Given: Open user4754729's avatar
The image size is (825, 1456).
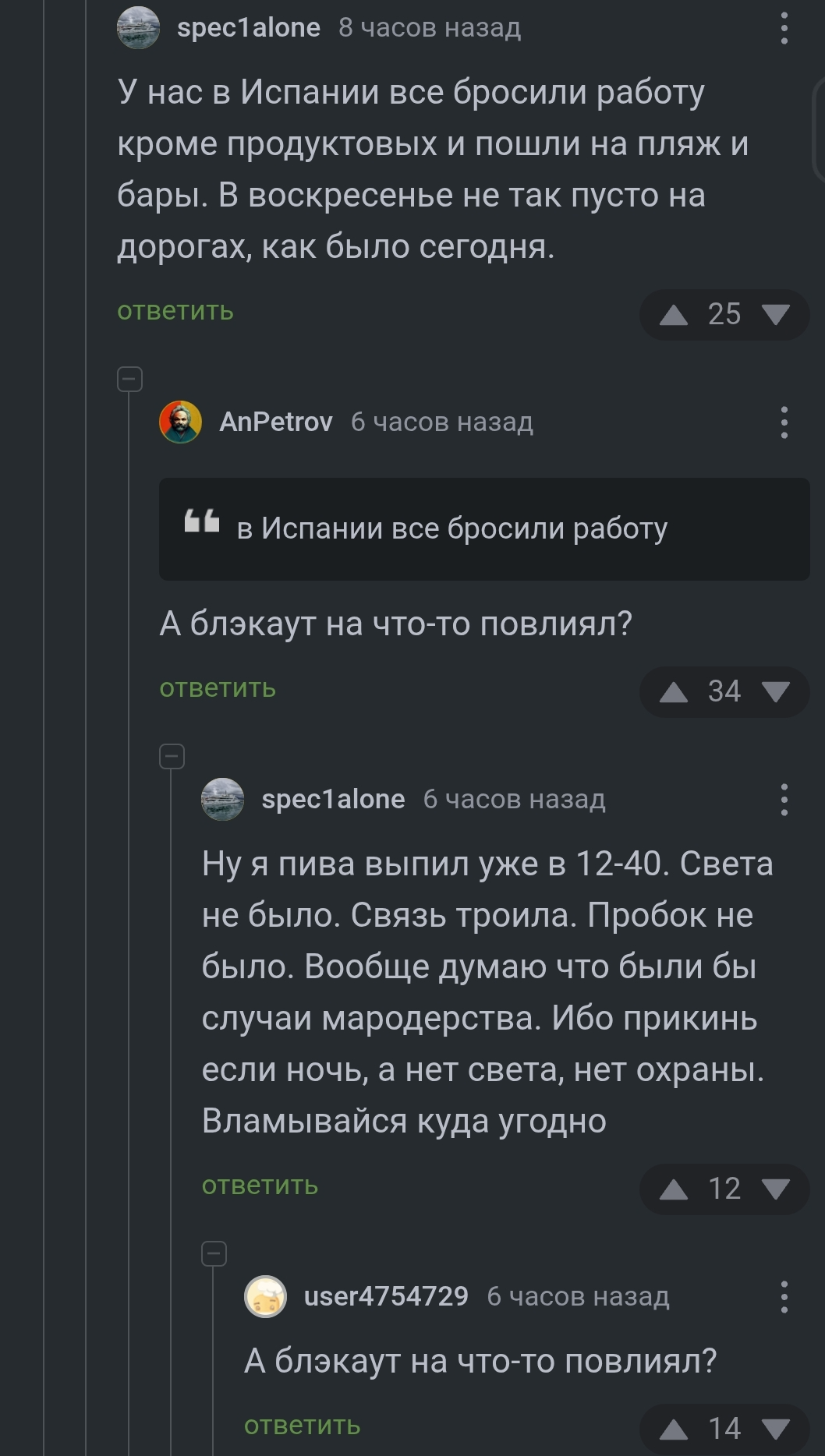Looking at the screenshot, I should click(x=266, y=1297).
